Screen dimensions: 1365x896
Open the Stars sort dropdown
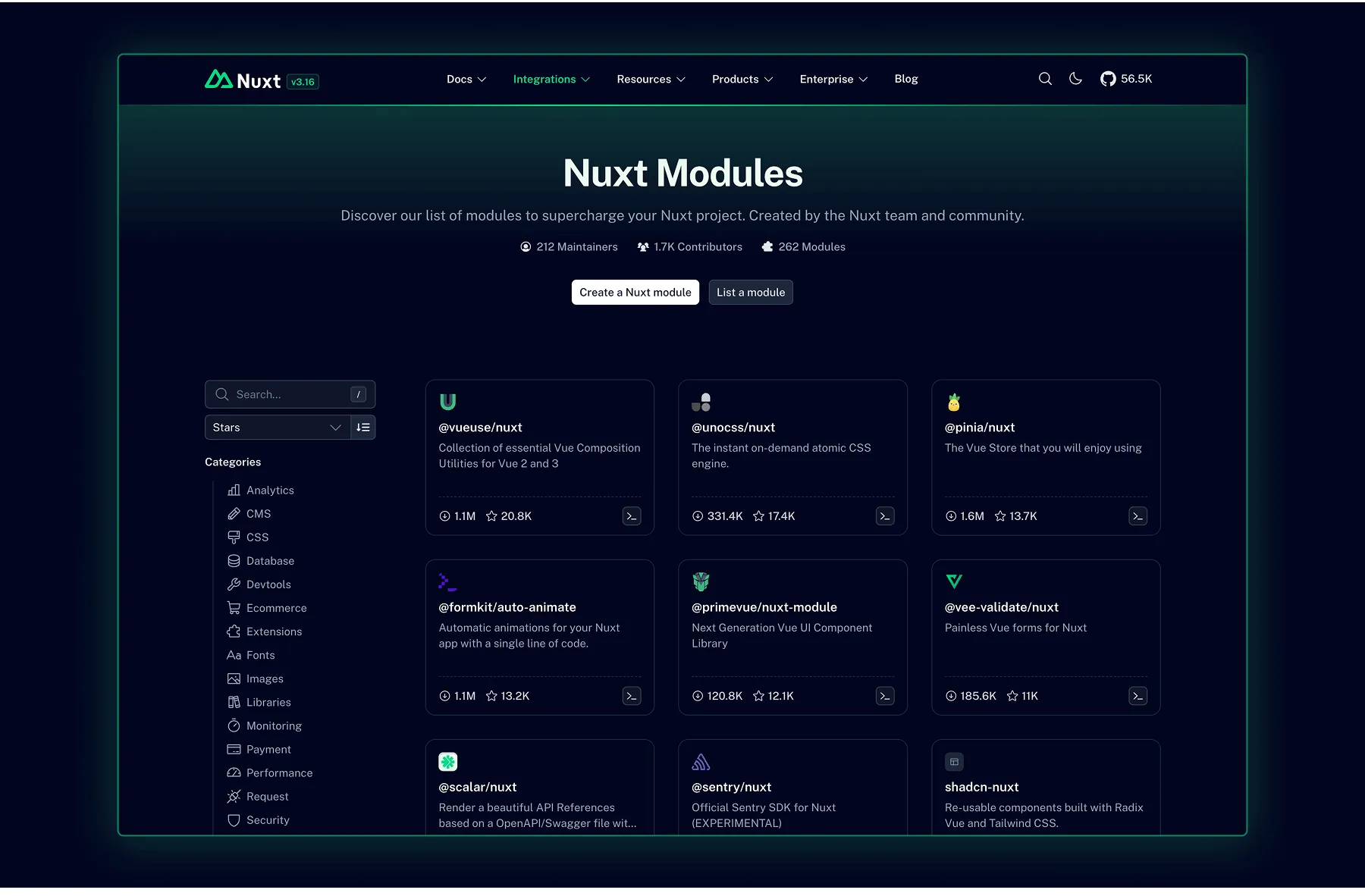tap(278, 428)
